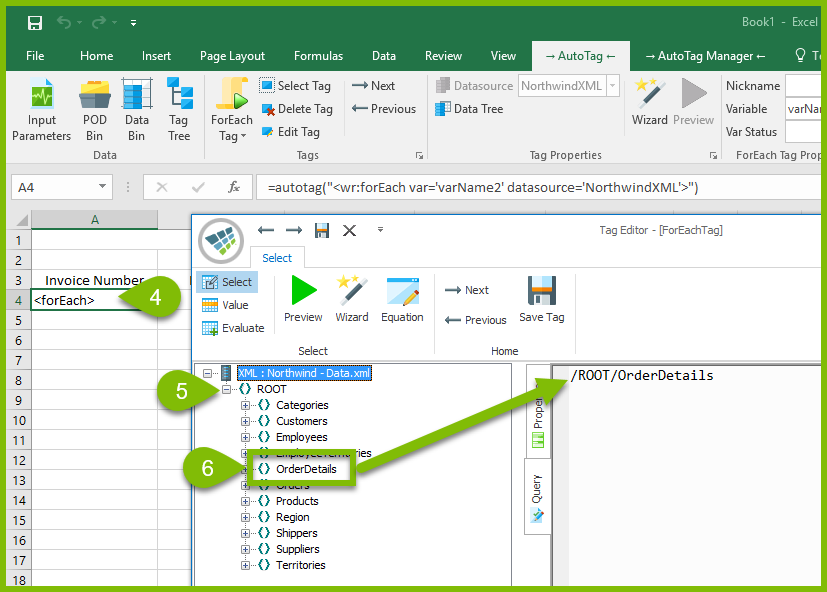Screen dimensions: 827x592
Task: Click the Nickname input field
Action: 803,85
